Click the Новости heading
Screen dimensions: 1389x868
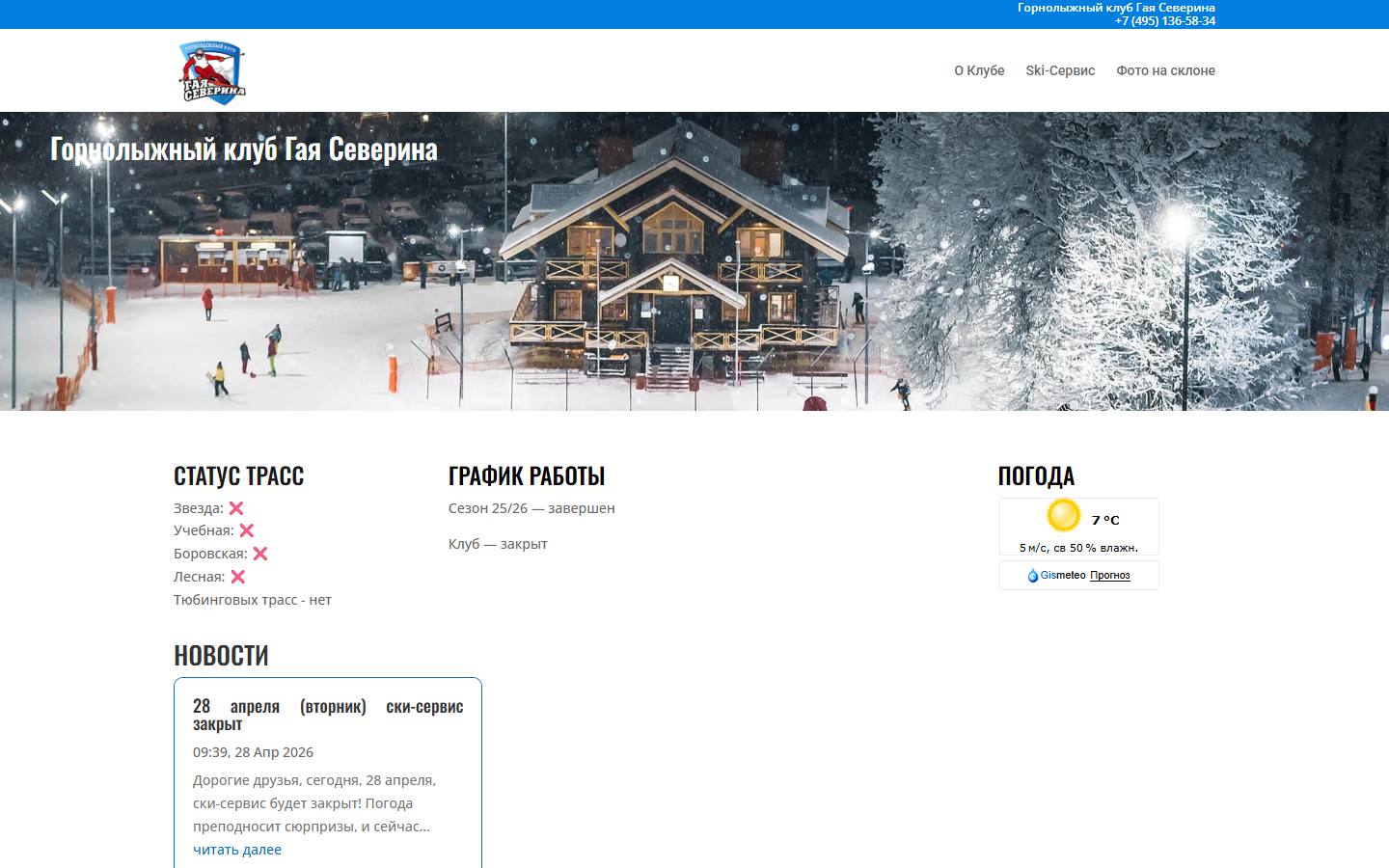click(221, 655)
